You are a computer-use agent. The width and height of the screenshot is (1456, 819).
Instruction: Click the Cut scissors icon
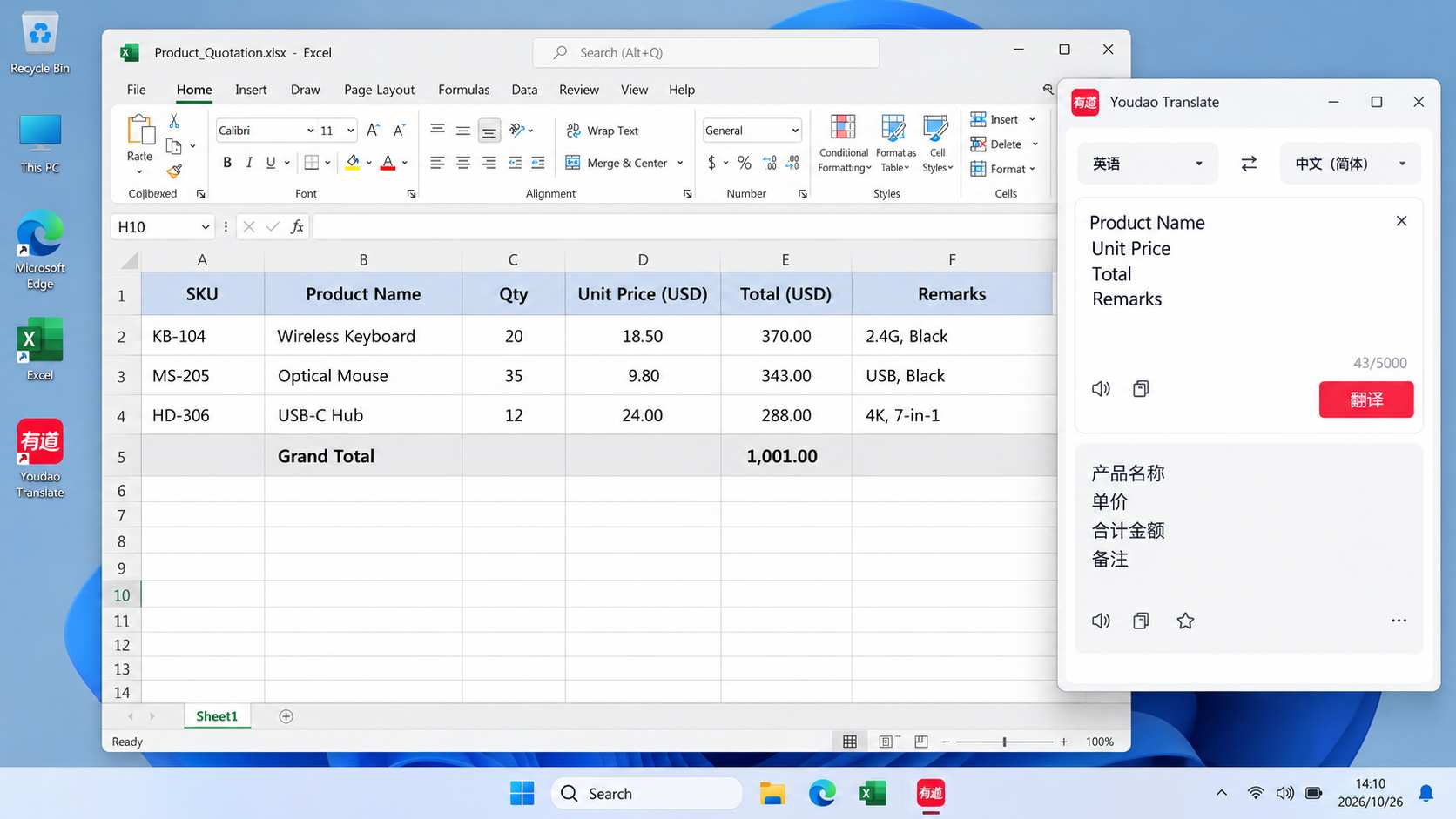click(174, 120)
